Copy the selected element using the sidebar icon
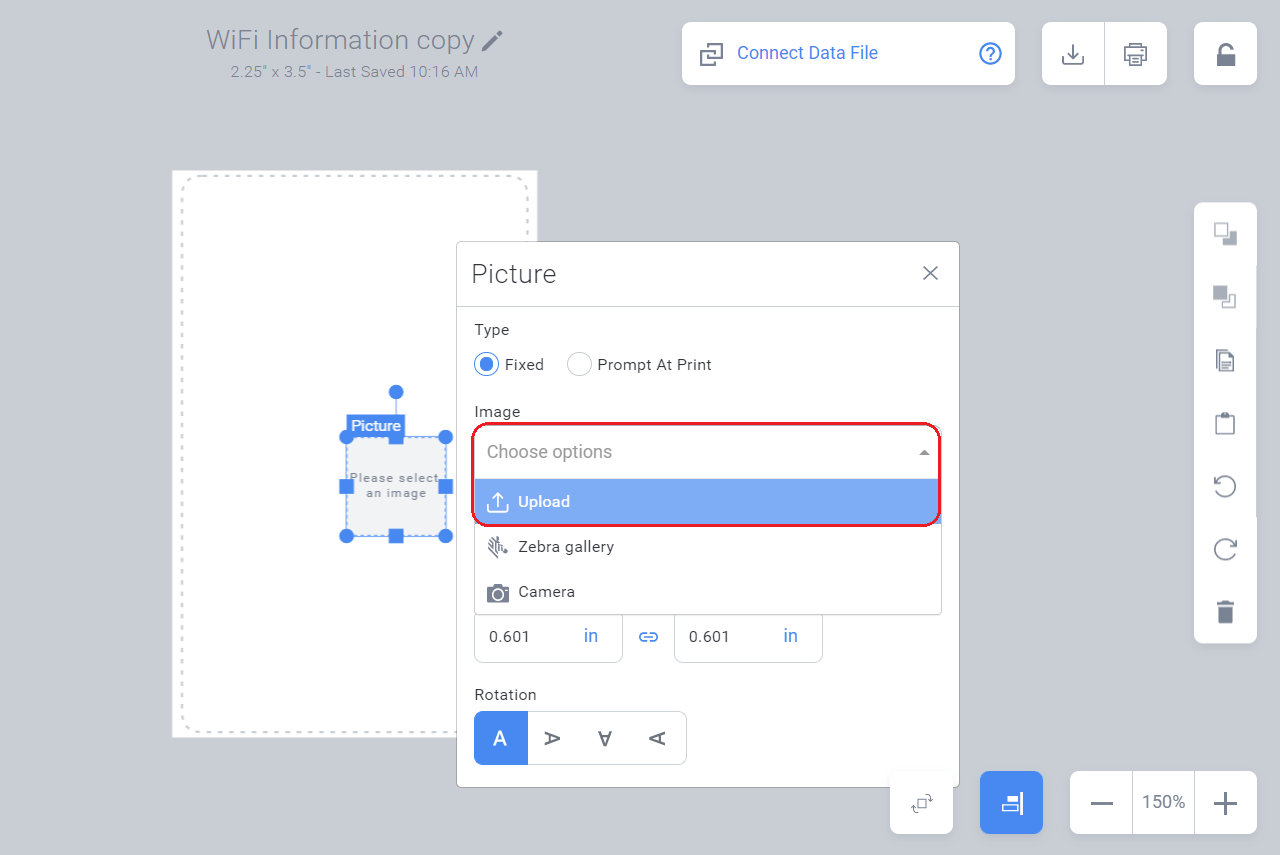 coord(1224,361)
